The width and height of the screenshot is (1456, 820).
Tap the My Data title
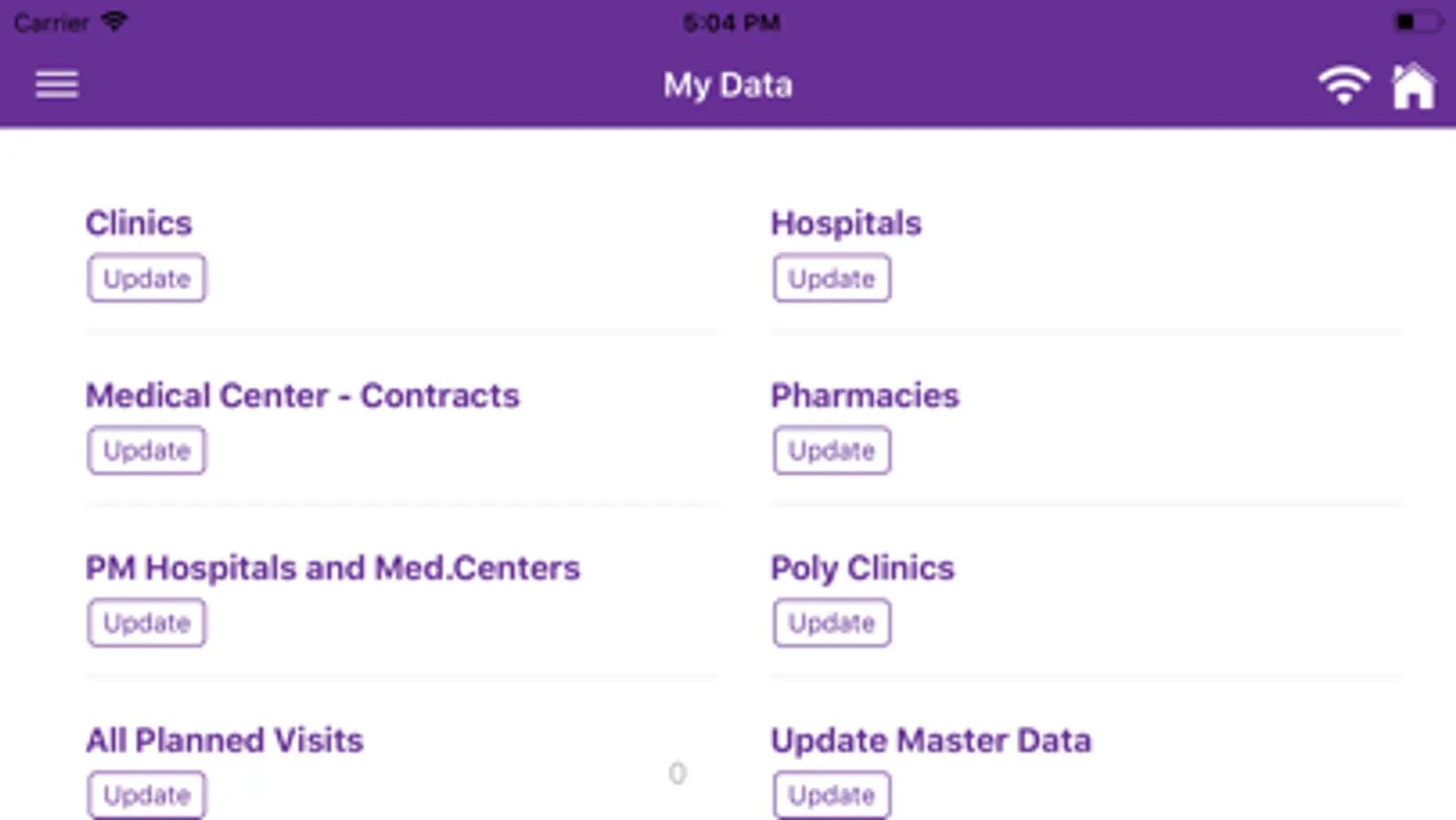[x=728, y=86]
